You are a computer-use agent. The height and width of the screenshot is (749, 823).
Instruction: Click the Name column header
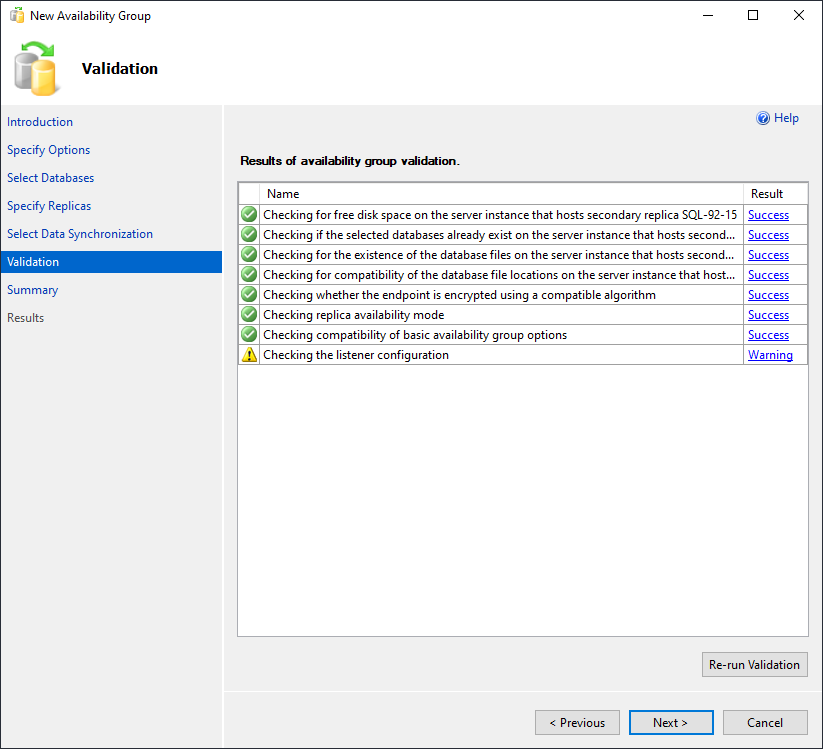pyautogui.click(x=283, y=194)
